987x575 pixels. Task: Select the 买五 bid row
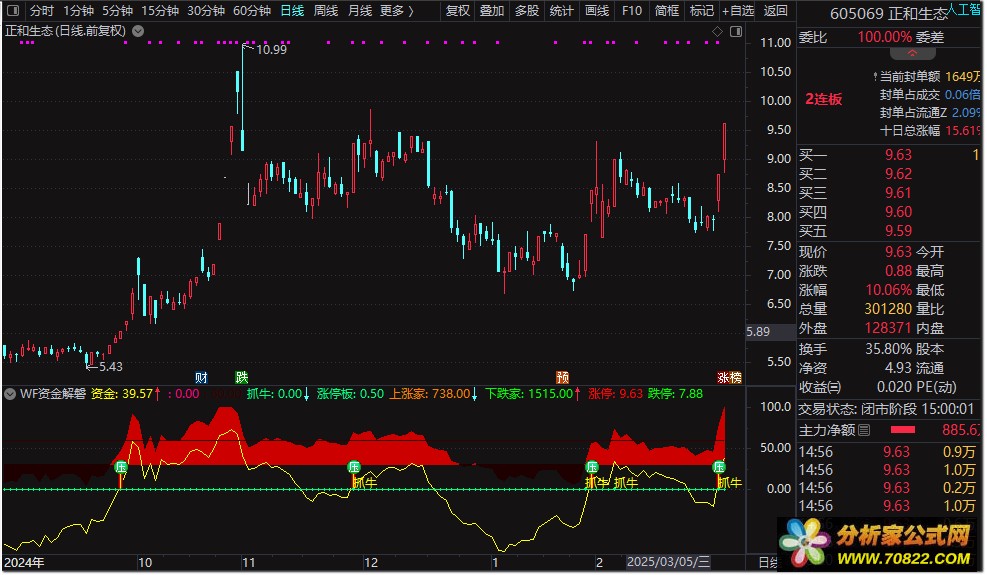889,231
